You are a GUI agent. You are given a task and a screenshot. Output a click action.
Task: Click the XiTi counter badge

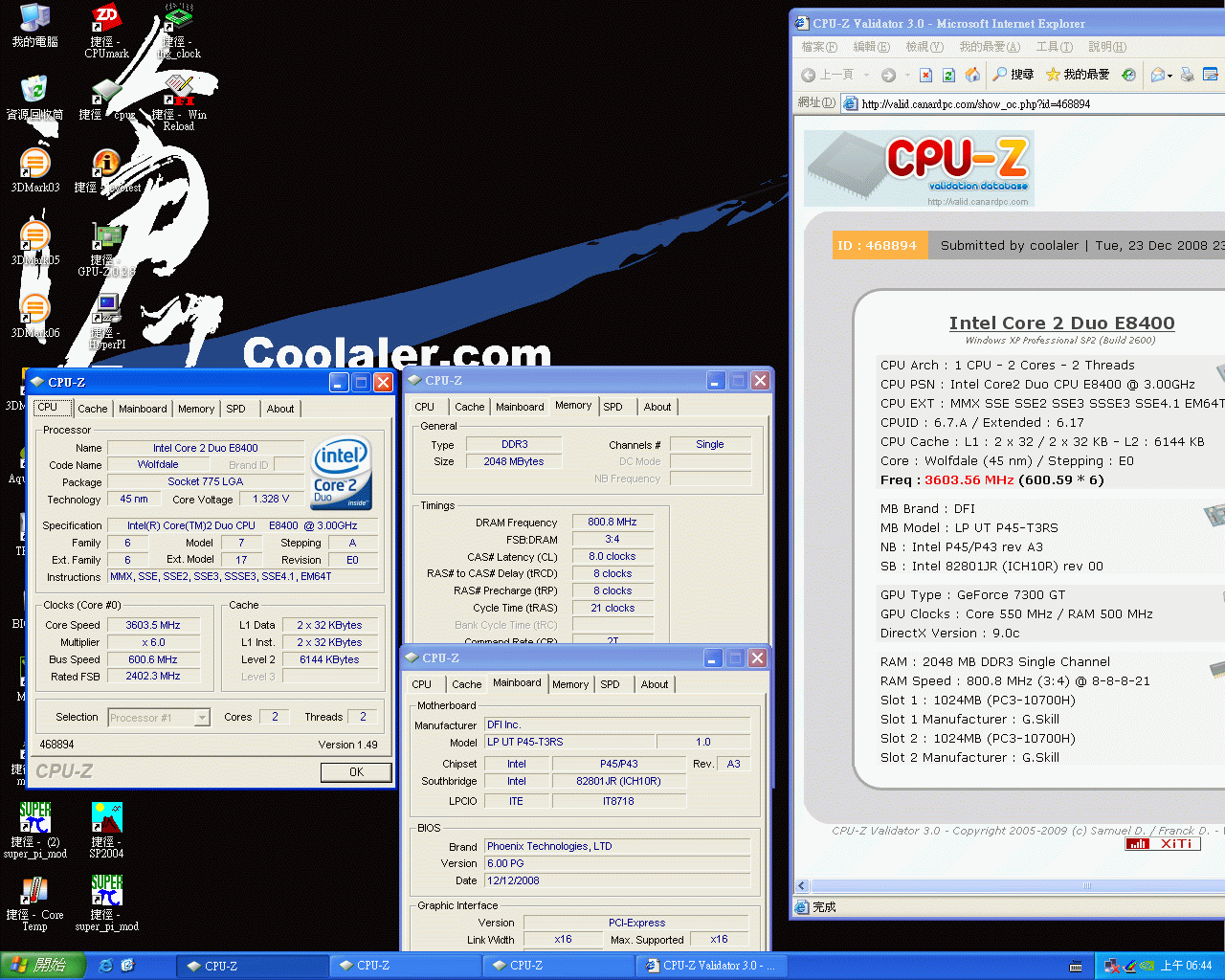[x=1163, y=844]
